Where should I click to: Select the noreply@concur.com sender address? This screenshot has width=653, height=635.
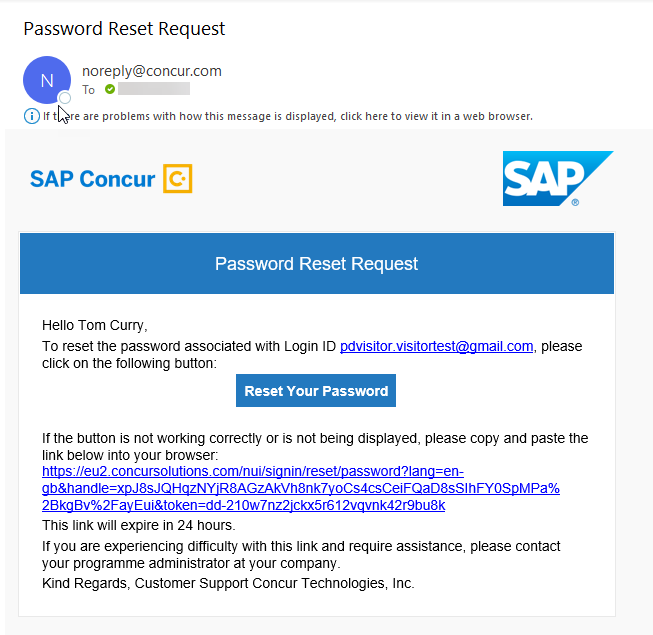152,71
